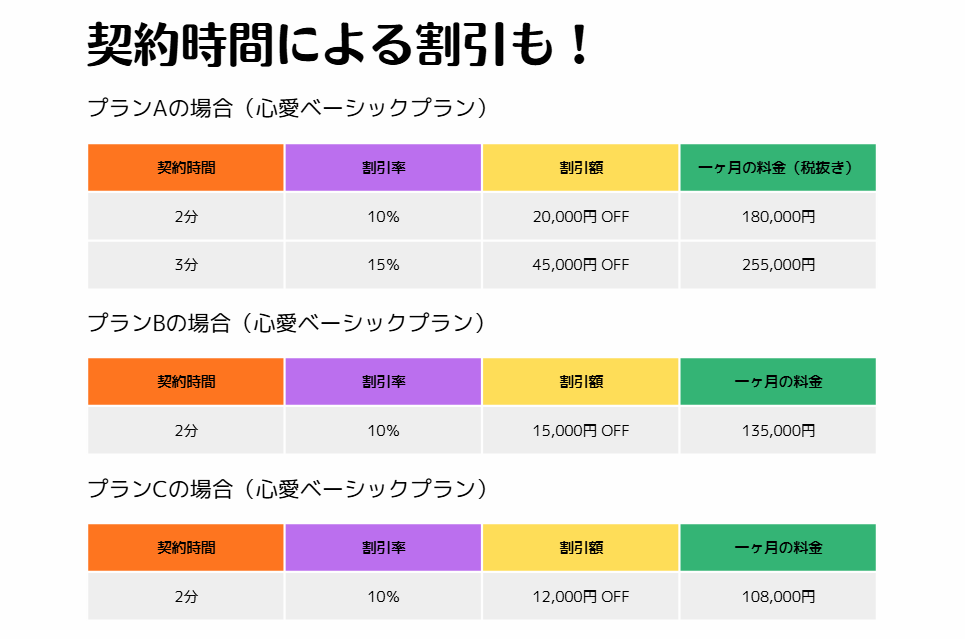Click the "15%" discount rate cell
965x639 pixels.
[383, 265]
